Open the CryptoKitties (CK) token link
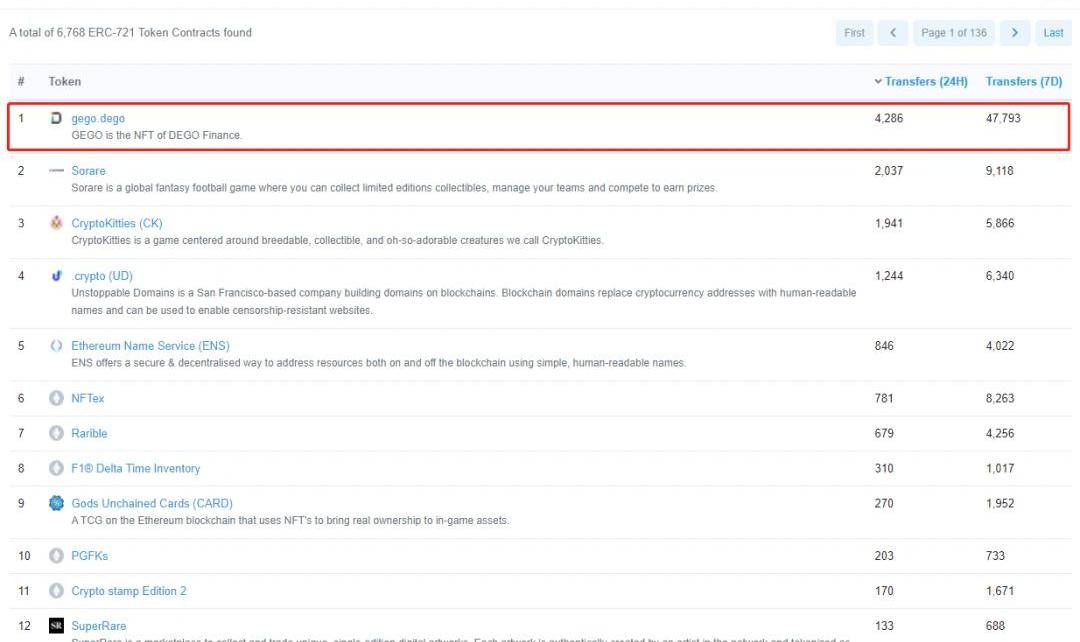 pos(117,223)
